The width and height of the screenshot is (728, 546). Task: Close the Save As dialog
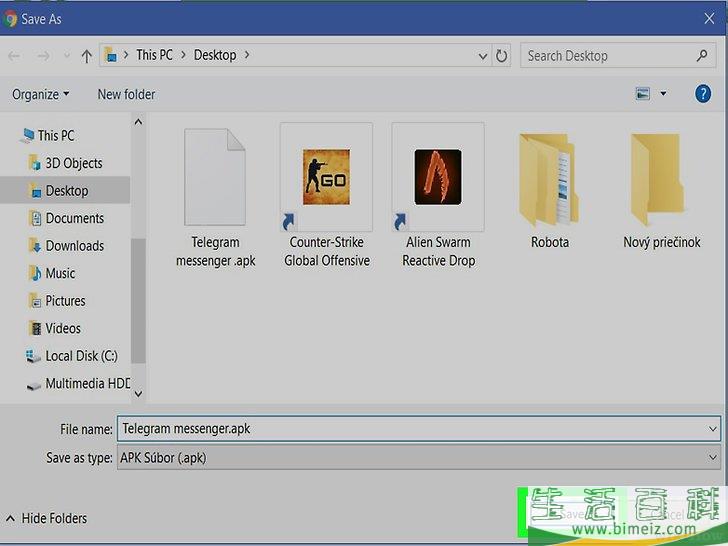[x=709, y=19]
